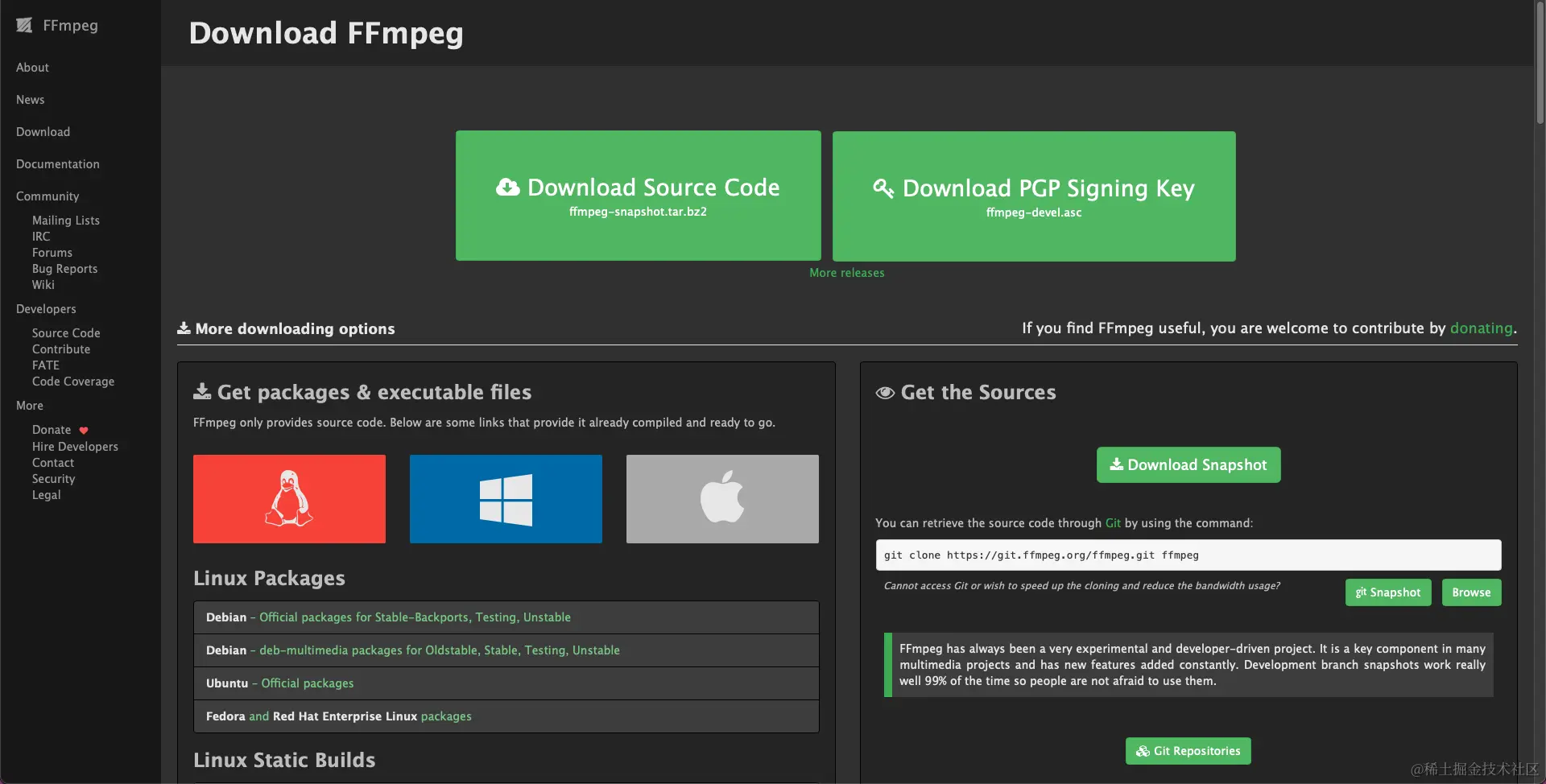This screenshot has width=1546, height=784.
Task: Open News in the sidebar
Action: click(x=31, y=100)
